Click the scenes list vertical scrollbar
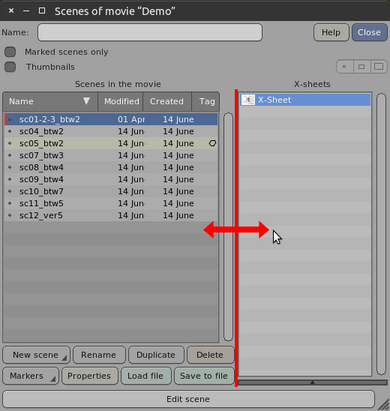 click(228, 227)
